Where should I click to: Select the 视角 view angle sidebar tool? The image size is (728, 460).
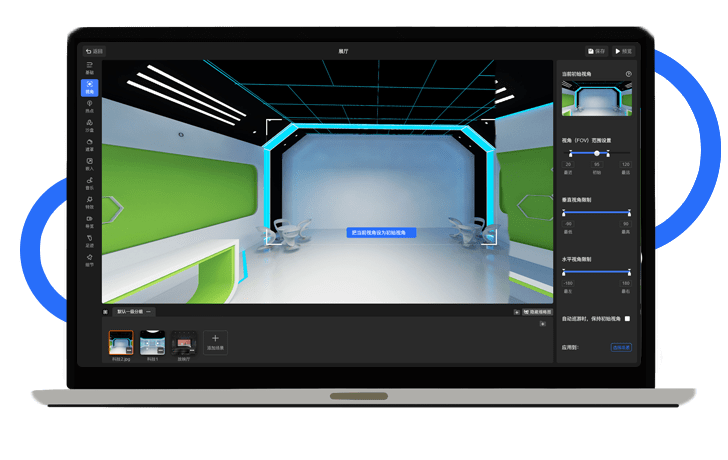click(x=90, y=87)
